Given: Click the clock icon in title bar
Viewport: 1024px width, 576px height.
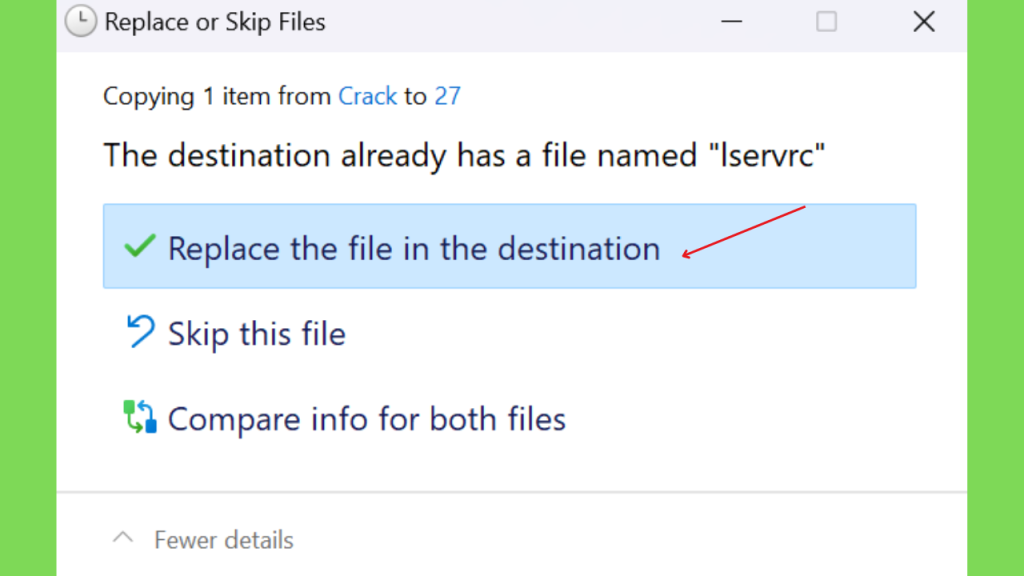Looking at the screenshot, I should 80,21.
